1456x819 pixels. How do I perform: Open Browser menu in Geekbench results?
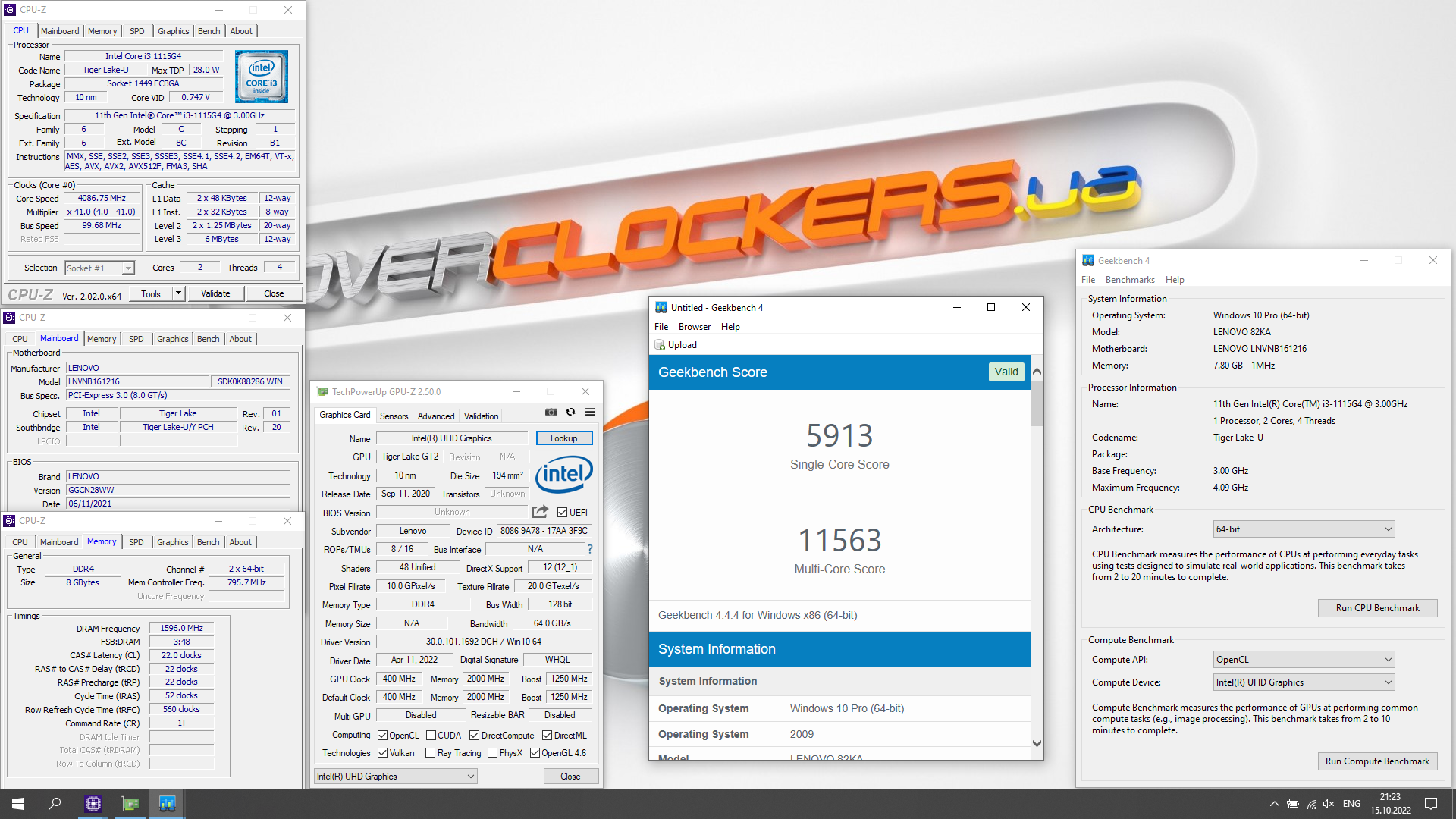point(695,327)
